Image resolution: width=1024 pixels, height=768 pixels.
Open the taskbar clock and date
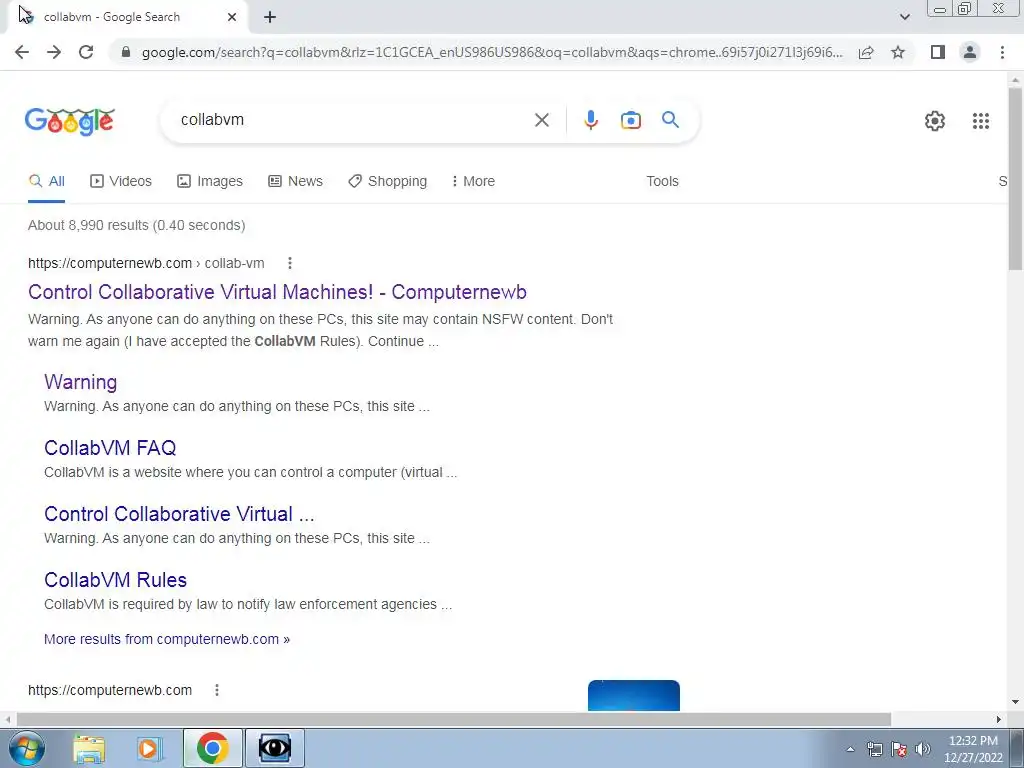(973, 749)
